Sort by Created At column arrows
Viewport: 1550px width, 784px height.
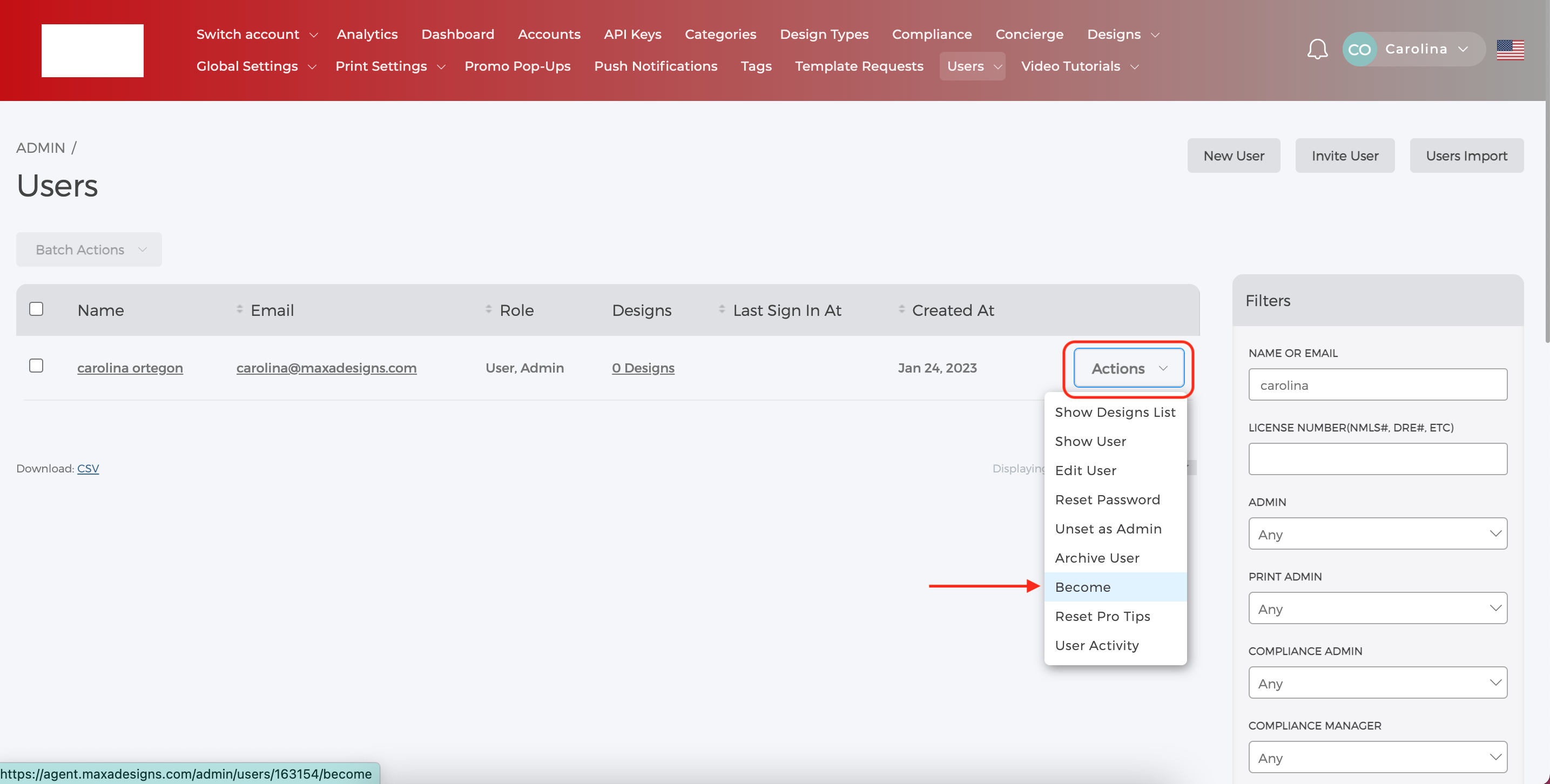point(901,309)
